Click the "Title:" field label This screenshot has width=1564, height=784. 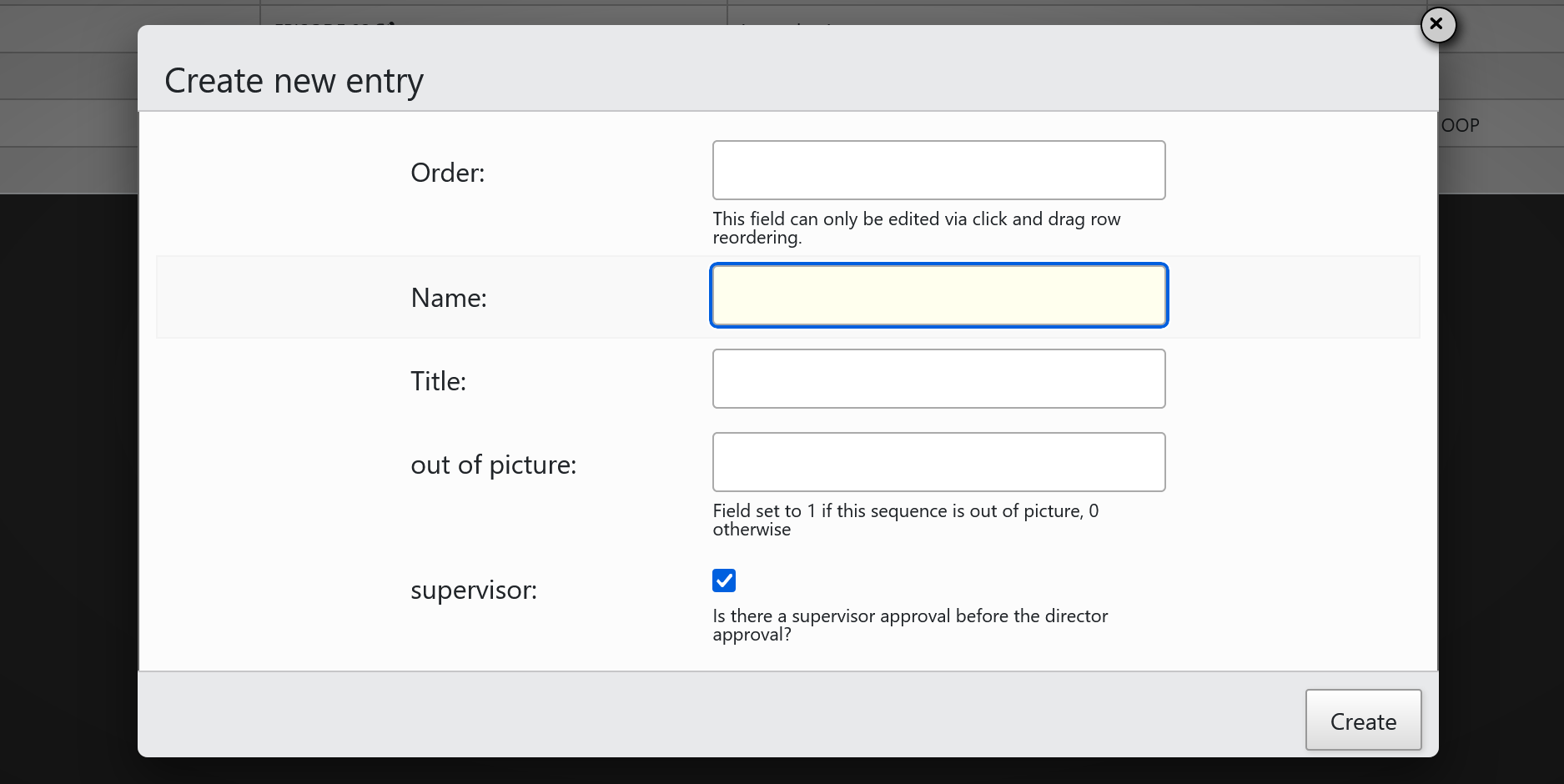click(x=438, y=381)
